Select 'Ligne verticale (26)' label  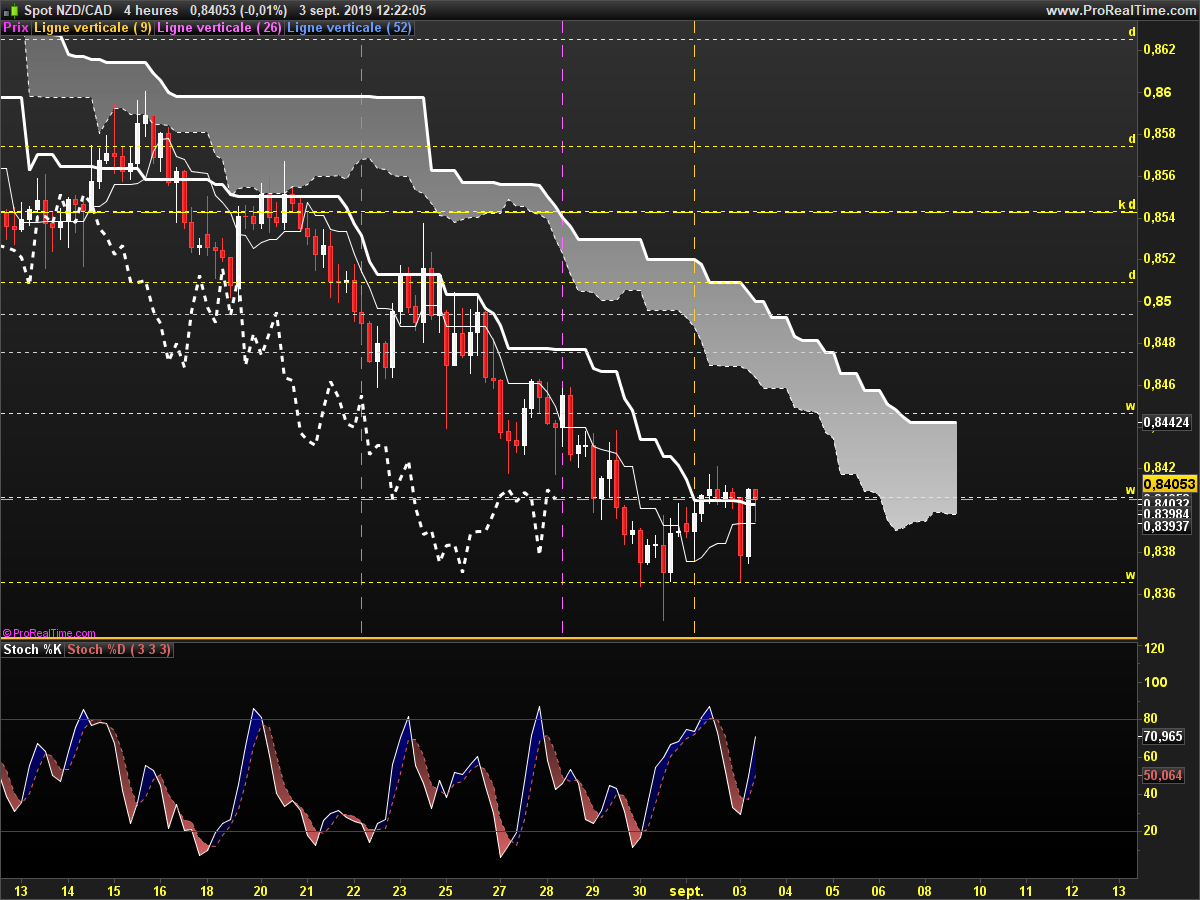point(219,28)
